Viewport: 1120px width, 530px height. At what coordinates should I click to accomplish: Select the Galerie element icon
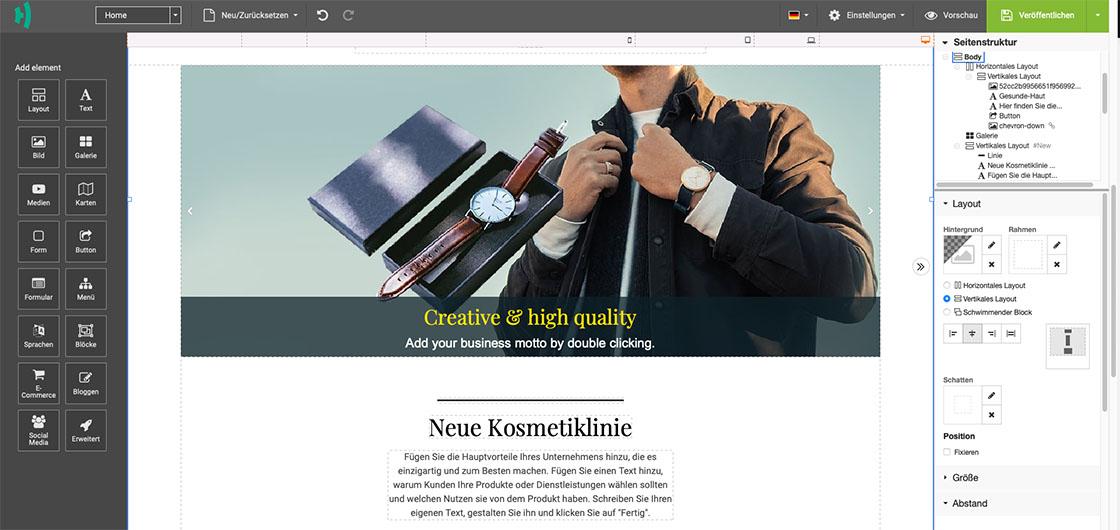pyautogui.click(x=86, y=146)
